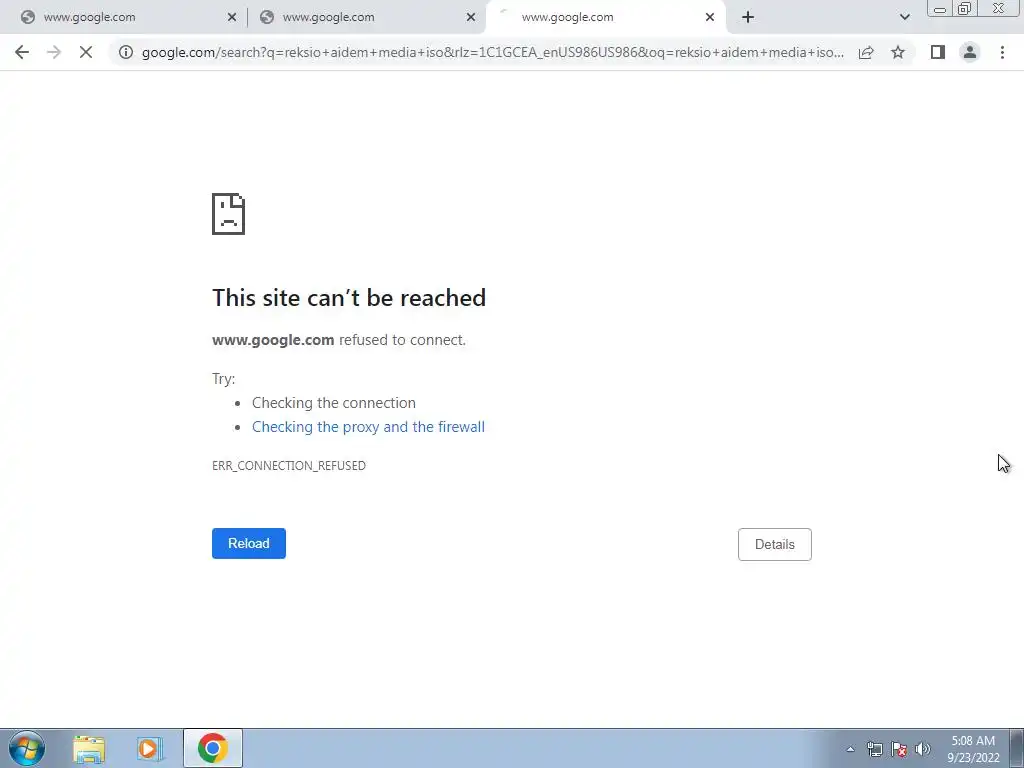Click the address bar URL field
1024x768 pixels.
point(493,52)
